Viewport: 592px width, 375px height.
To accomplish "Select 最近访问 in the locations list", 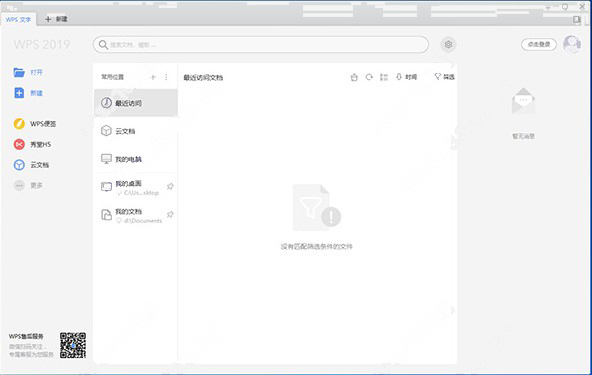I will pos(136,103).
